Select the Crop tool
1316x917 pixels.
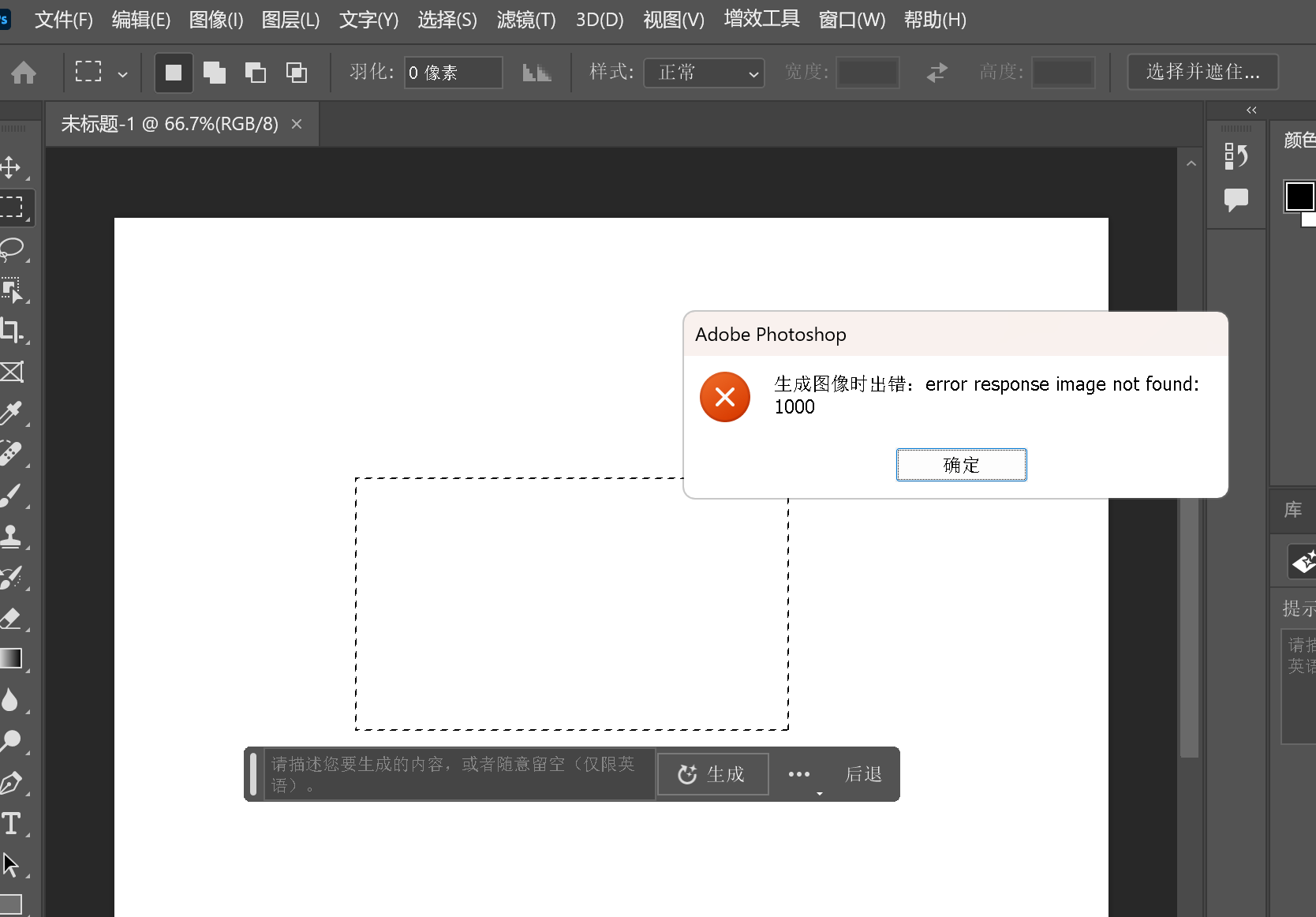11,331
